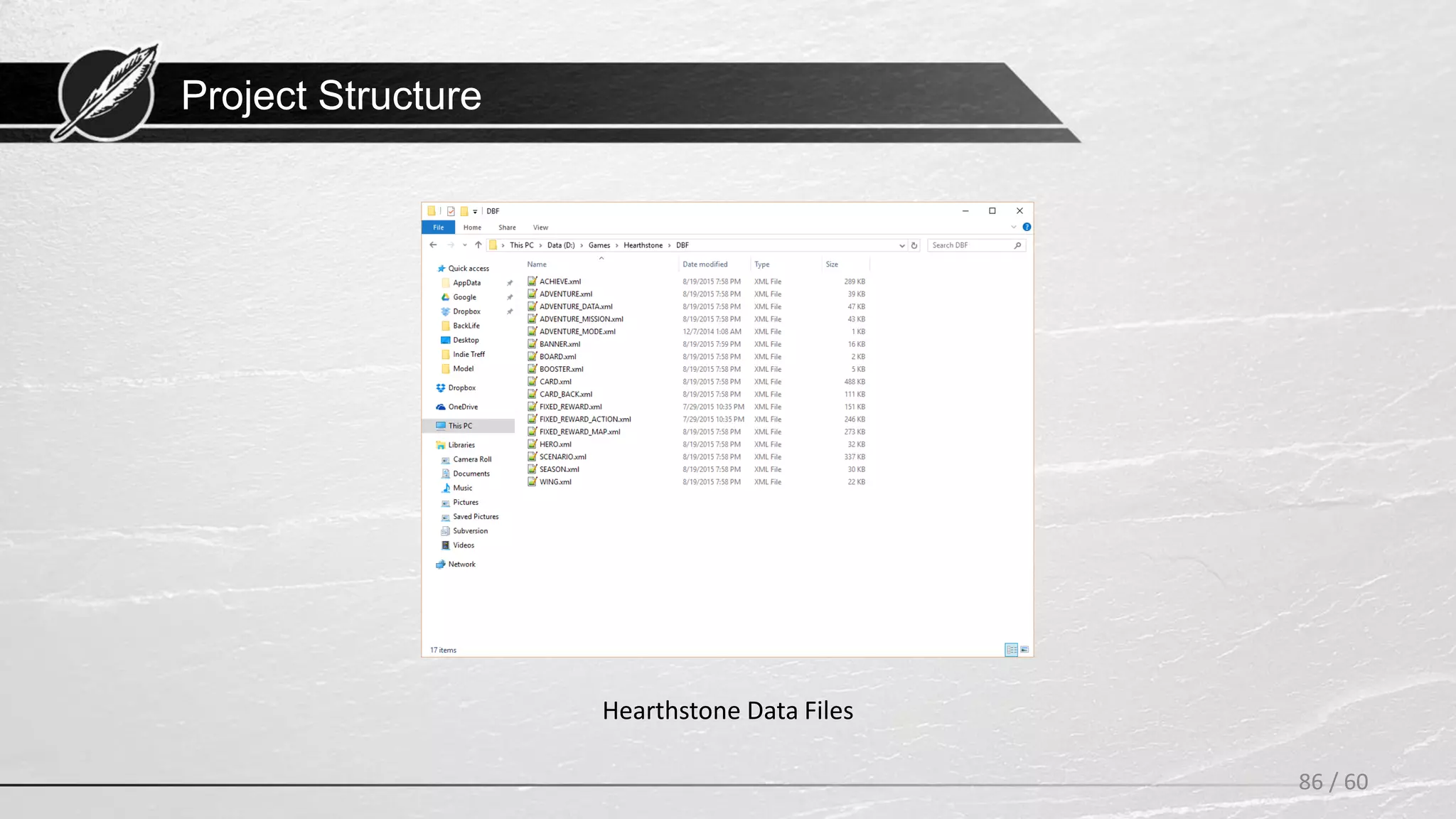
Task: Select This PC in the breadcrumb path
Action: click(x=522, y=245)
